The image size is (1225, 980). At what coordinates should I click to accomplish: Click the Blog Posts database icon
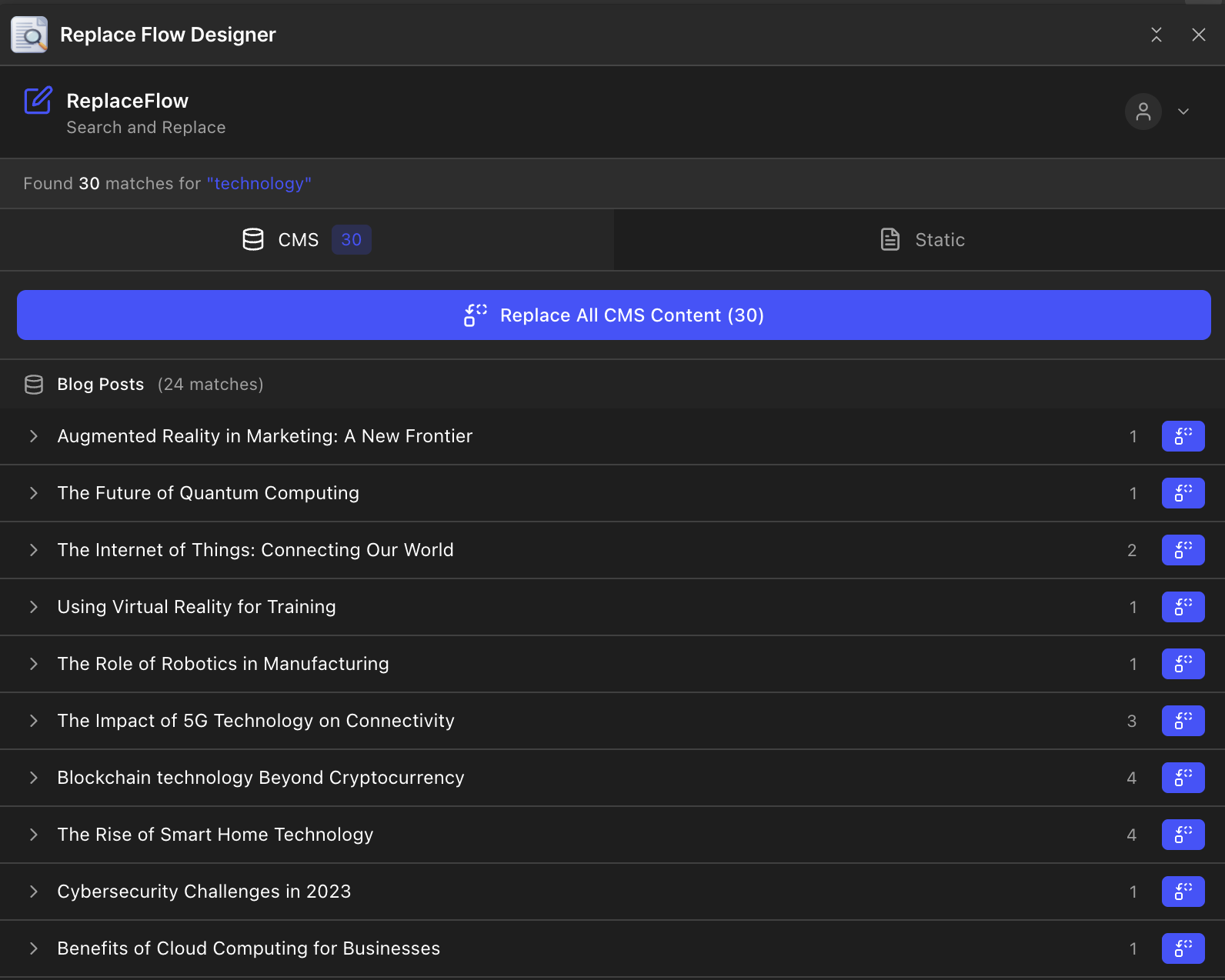coord(34,385)
